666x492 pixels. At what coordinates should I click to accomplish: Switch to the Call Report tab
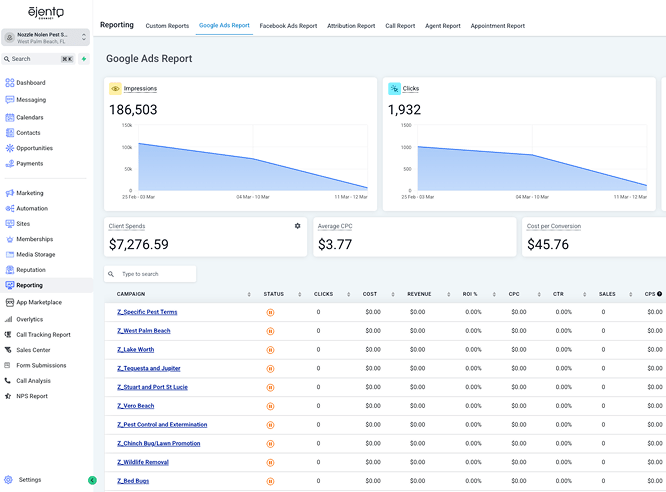400,26
